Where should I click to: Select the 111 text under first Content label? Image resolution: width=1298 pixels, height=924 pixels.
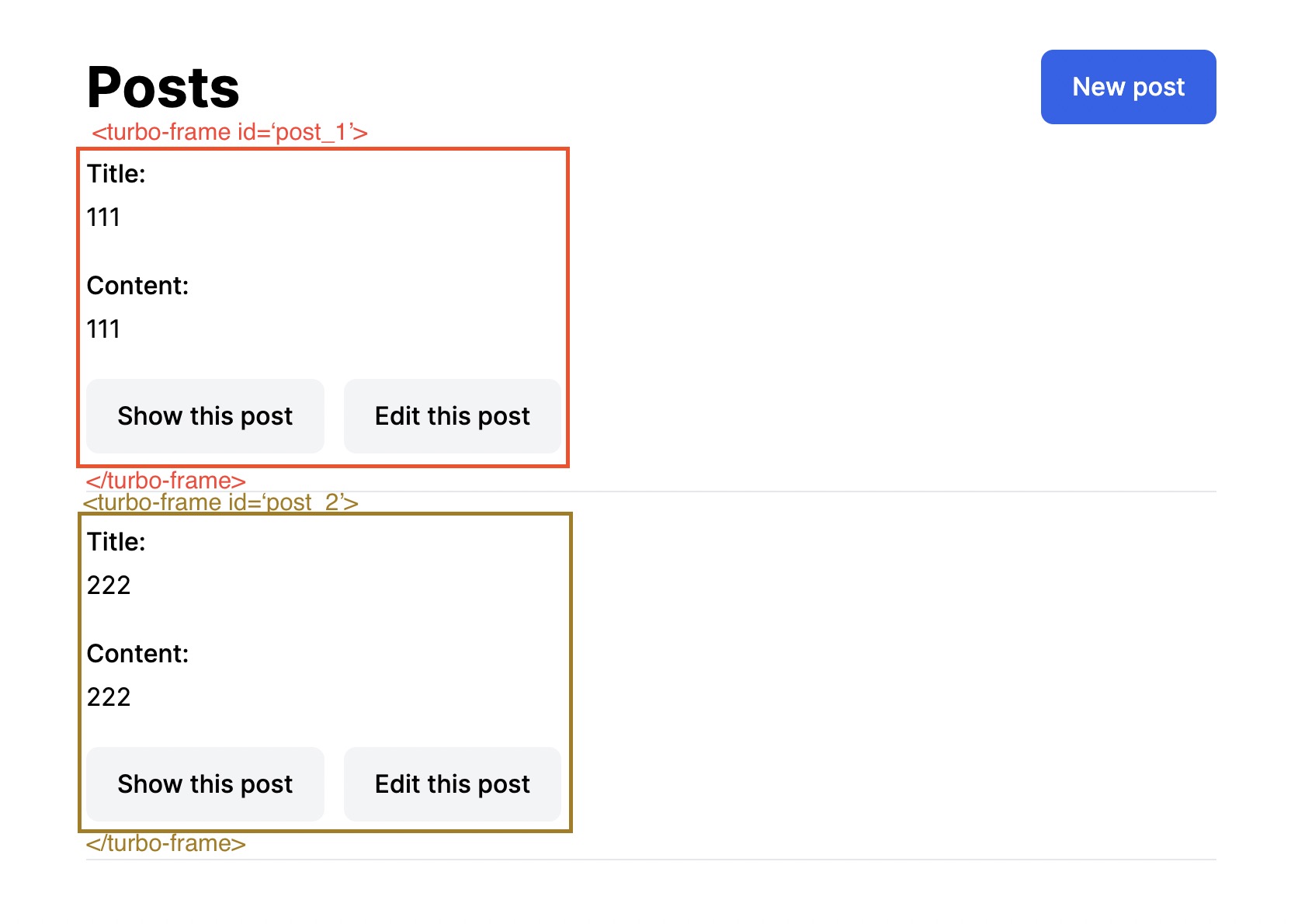pos(103,329)
